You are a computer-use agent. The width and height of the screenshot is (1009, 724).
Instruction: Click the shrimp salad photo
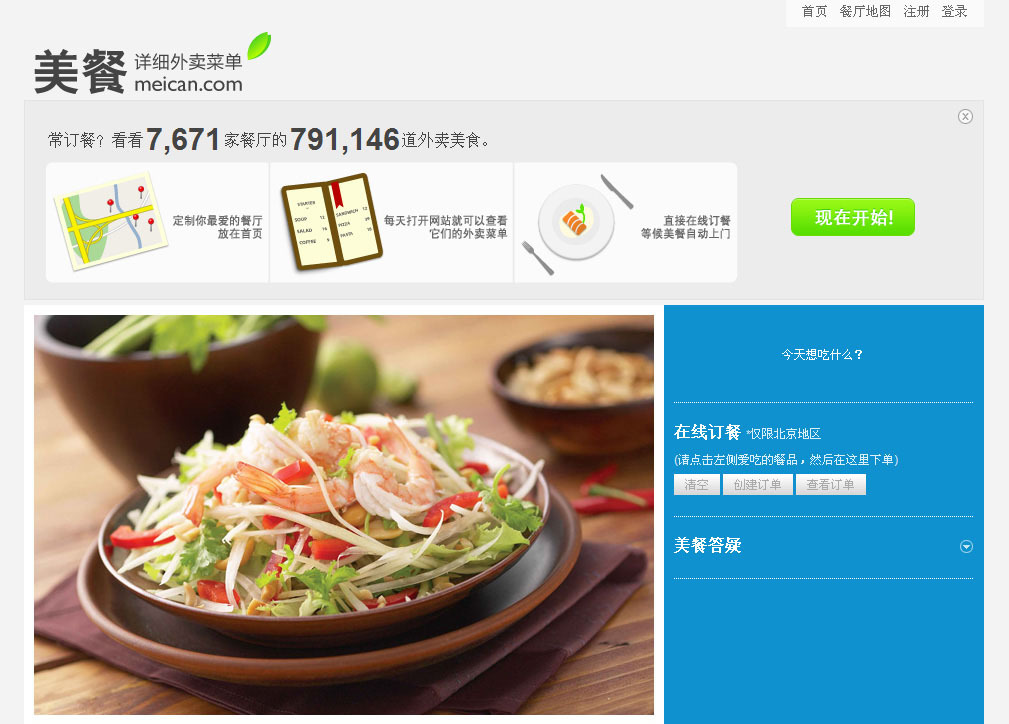point(344,514)
